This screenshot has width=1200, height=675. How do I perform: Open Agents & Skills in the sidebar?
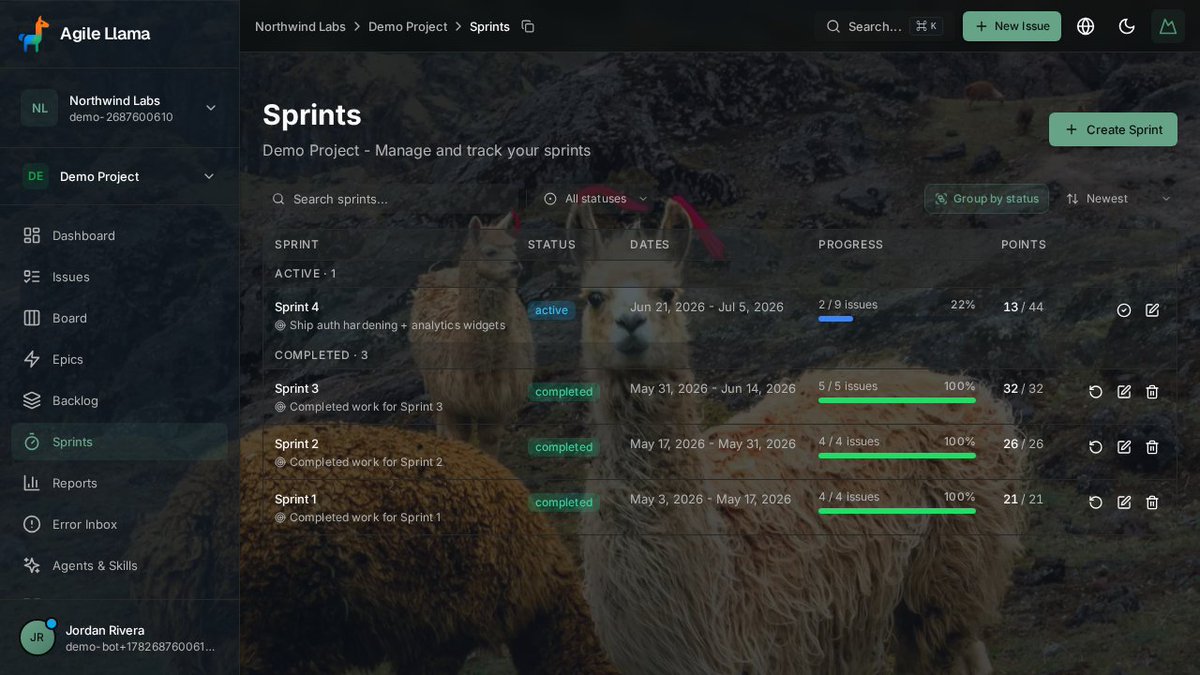click(119, 565)
